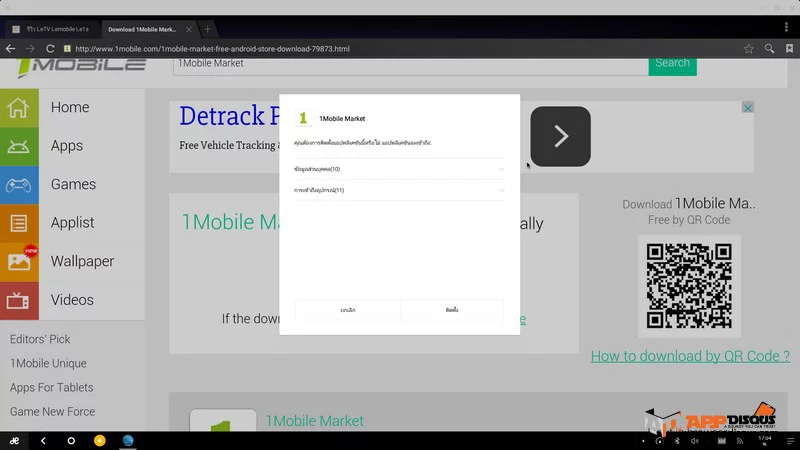Close the Download 1Mobile Market tab

189,29
